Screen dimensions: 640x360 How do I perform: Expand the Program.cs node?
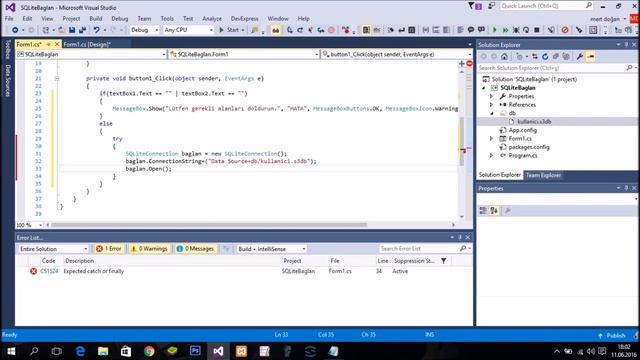pyautogui.click(x=491, y=156)
